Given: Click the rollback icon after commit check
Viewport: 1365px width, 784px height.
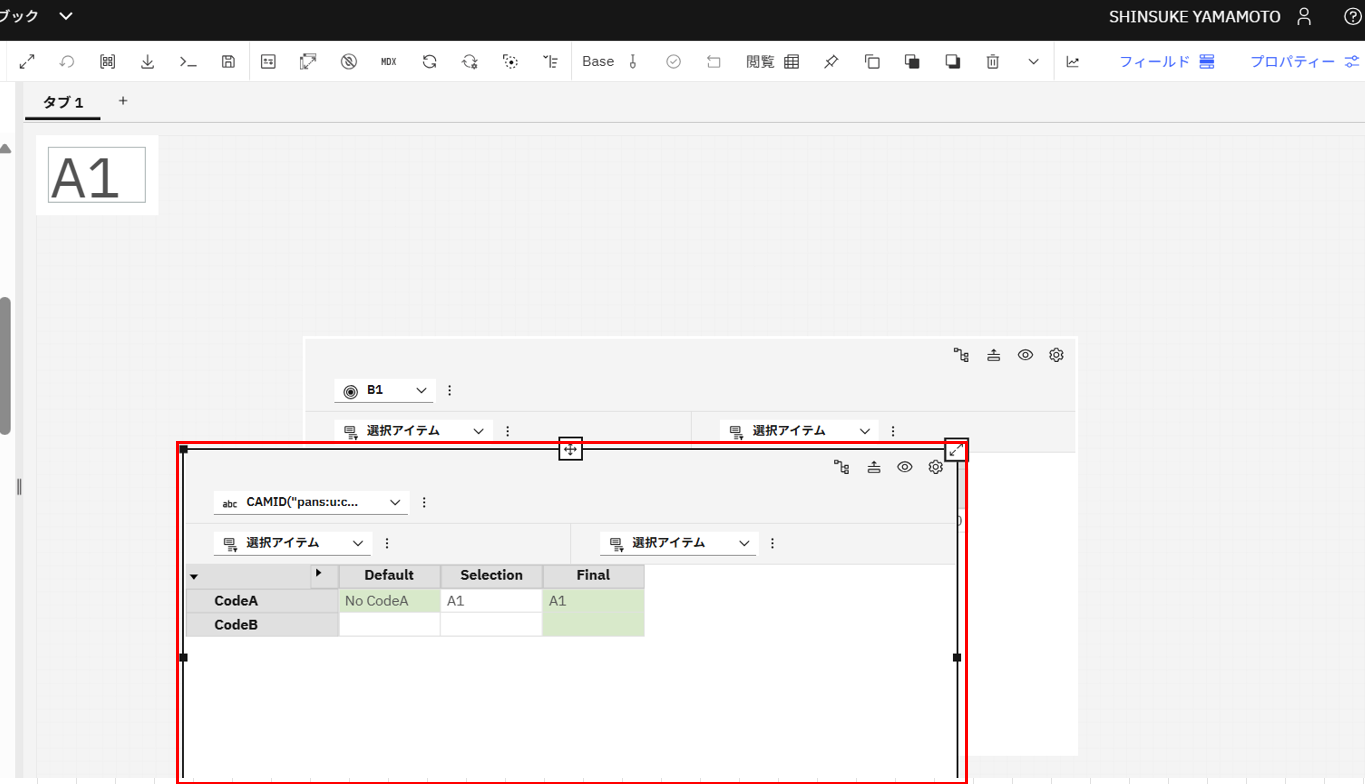Looking at the screenshot, I should 714,62.
